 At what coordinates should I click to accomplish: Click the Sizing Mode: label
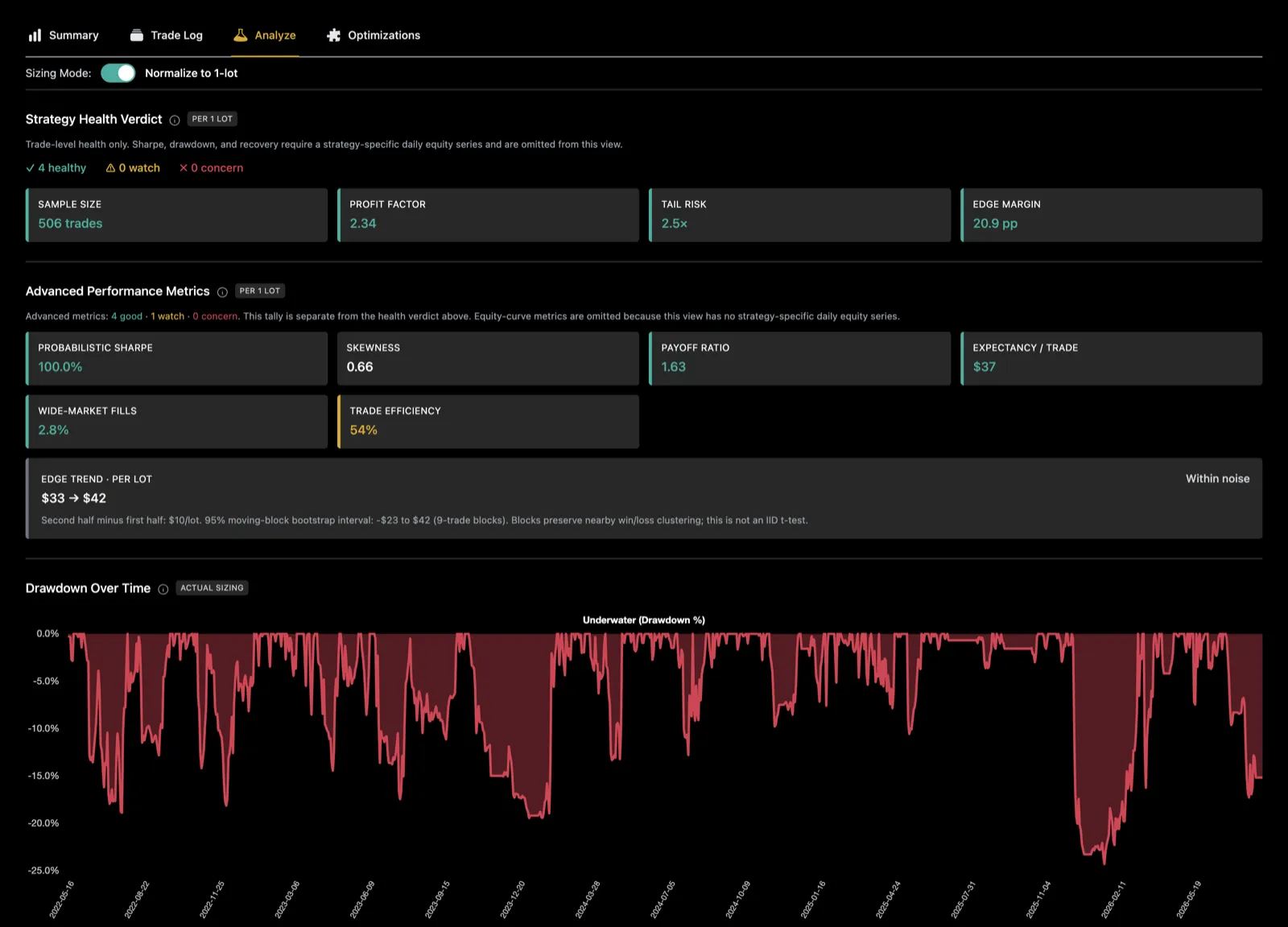coord(58,73)
